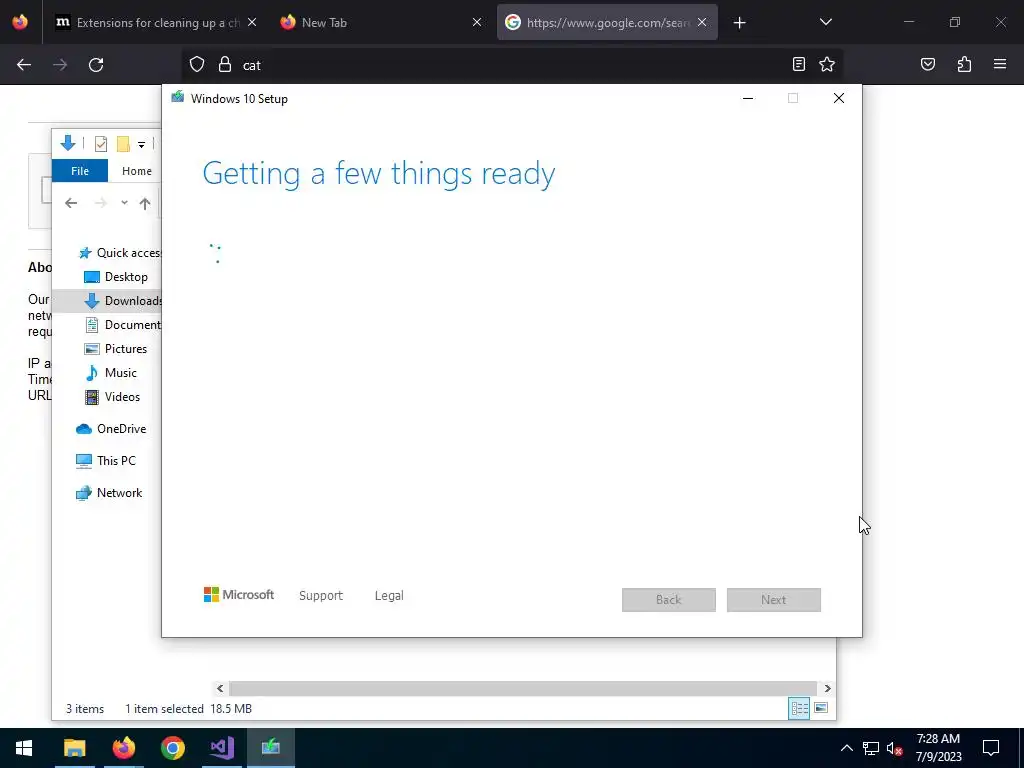The width and height of the screenshot is (1024, 768).
Task: Switch Explorer to large icons view
Action: [x=821, y=708]
